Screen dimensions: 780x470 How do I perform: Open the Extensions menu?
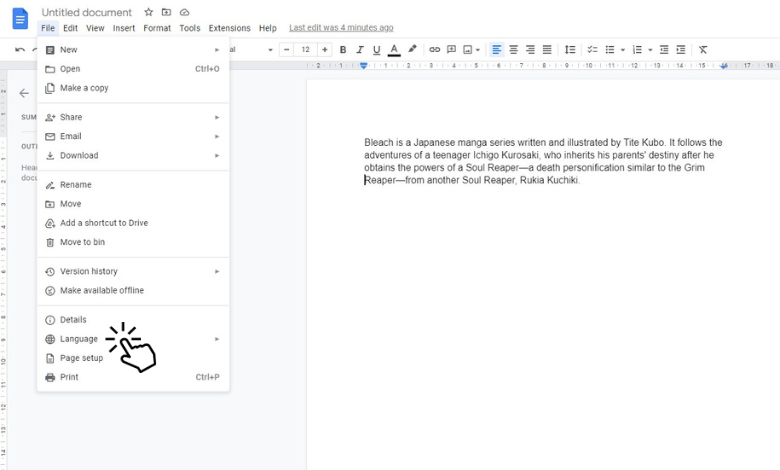pyautogui.click(x=229, y=28)
